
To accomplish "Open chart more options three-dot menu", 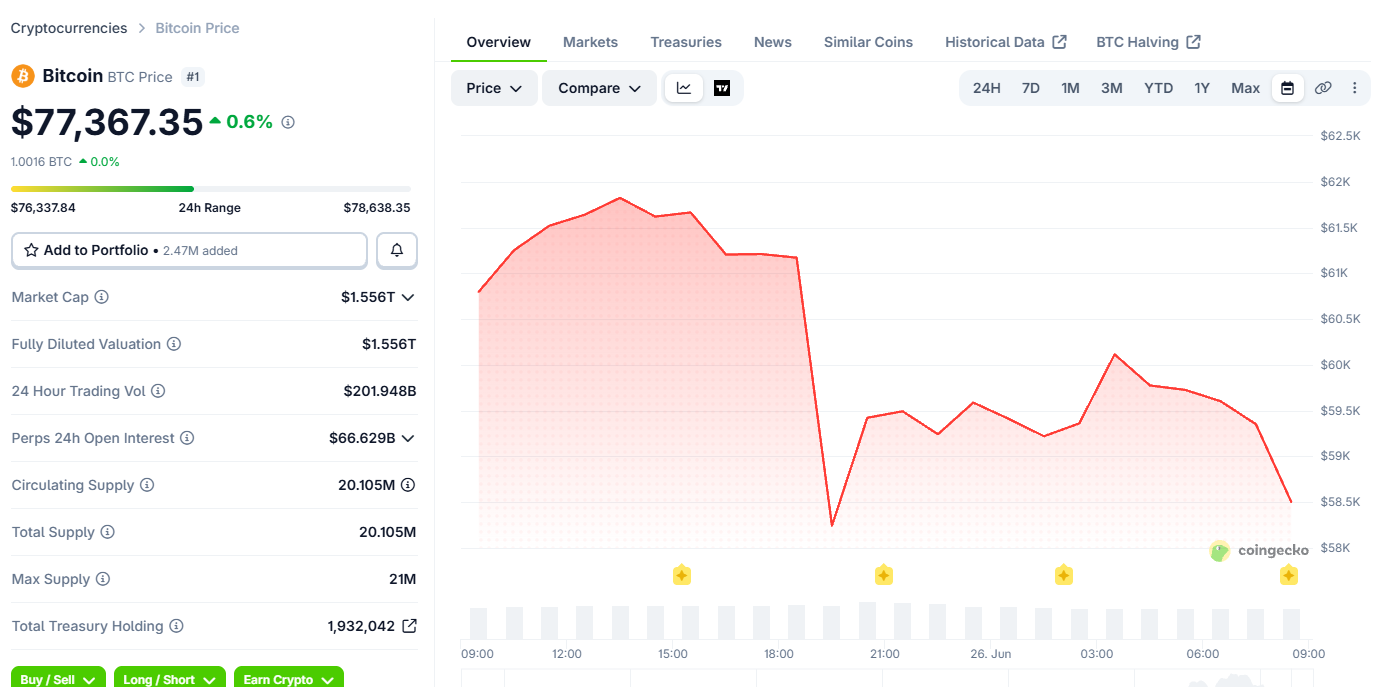I will point(1355,88).
